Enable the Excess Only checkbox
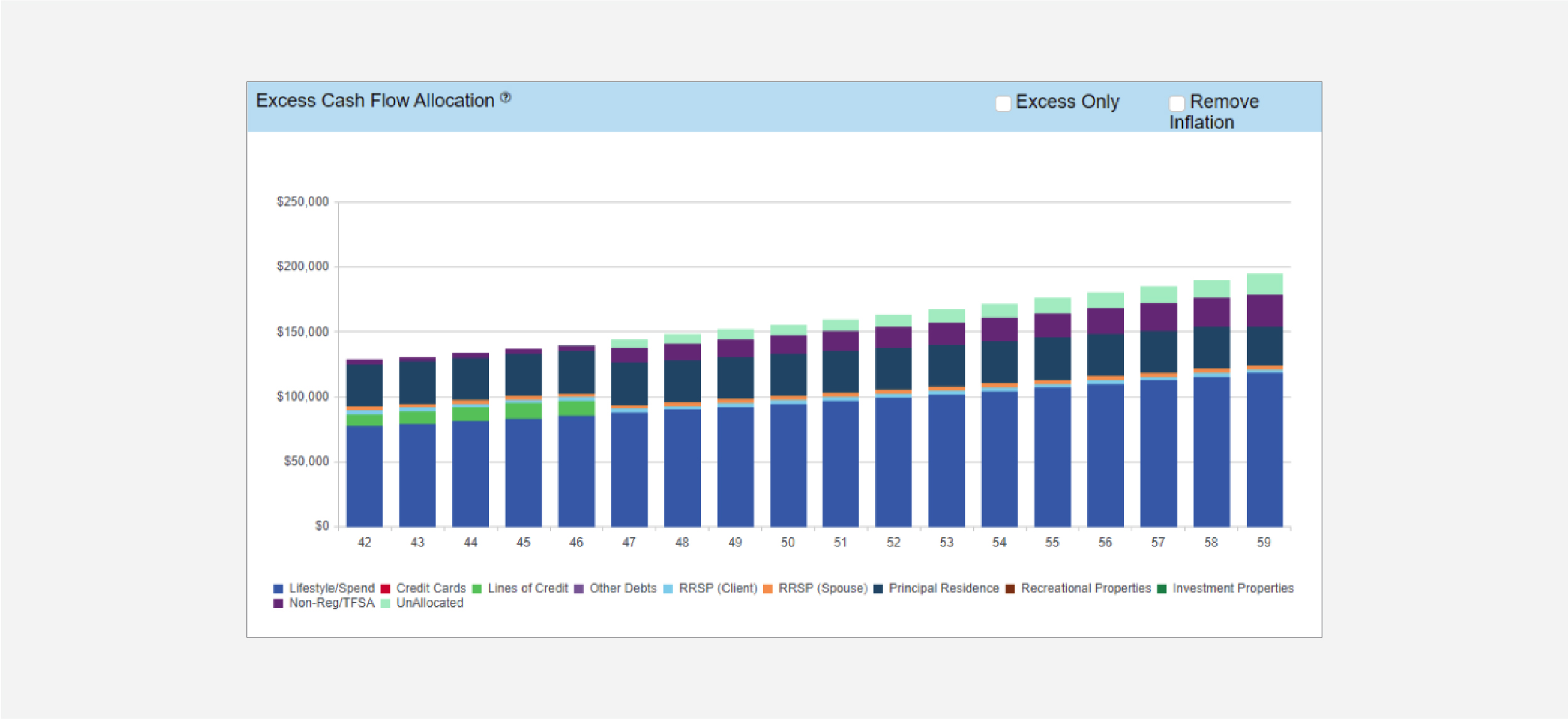 pyautogui.click(x=1002, y=103)
